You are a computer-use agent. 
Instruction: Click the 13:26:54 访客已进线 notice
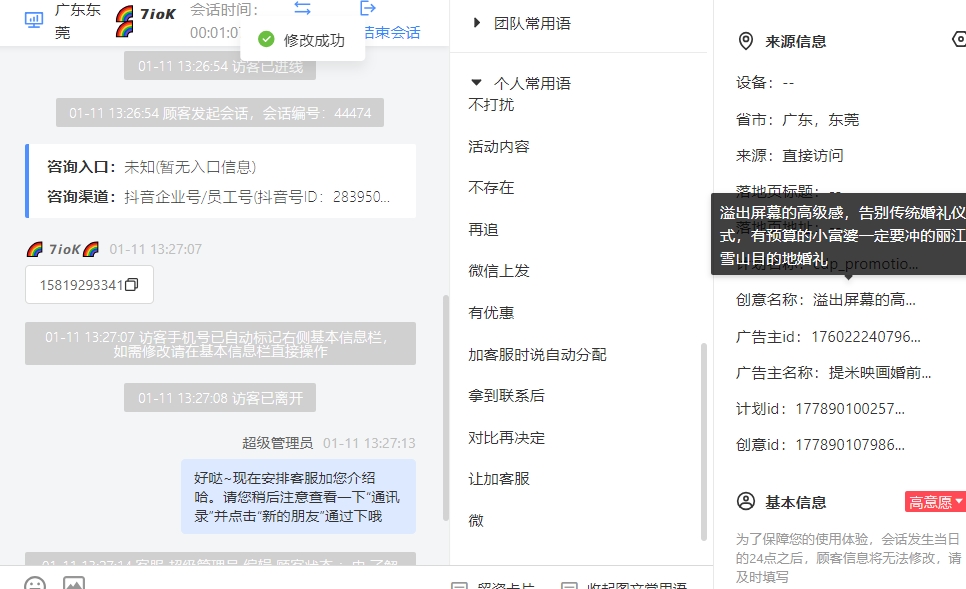[x=220, y=66]
